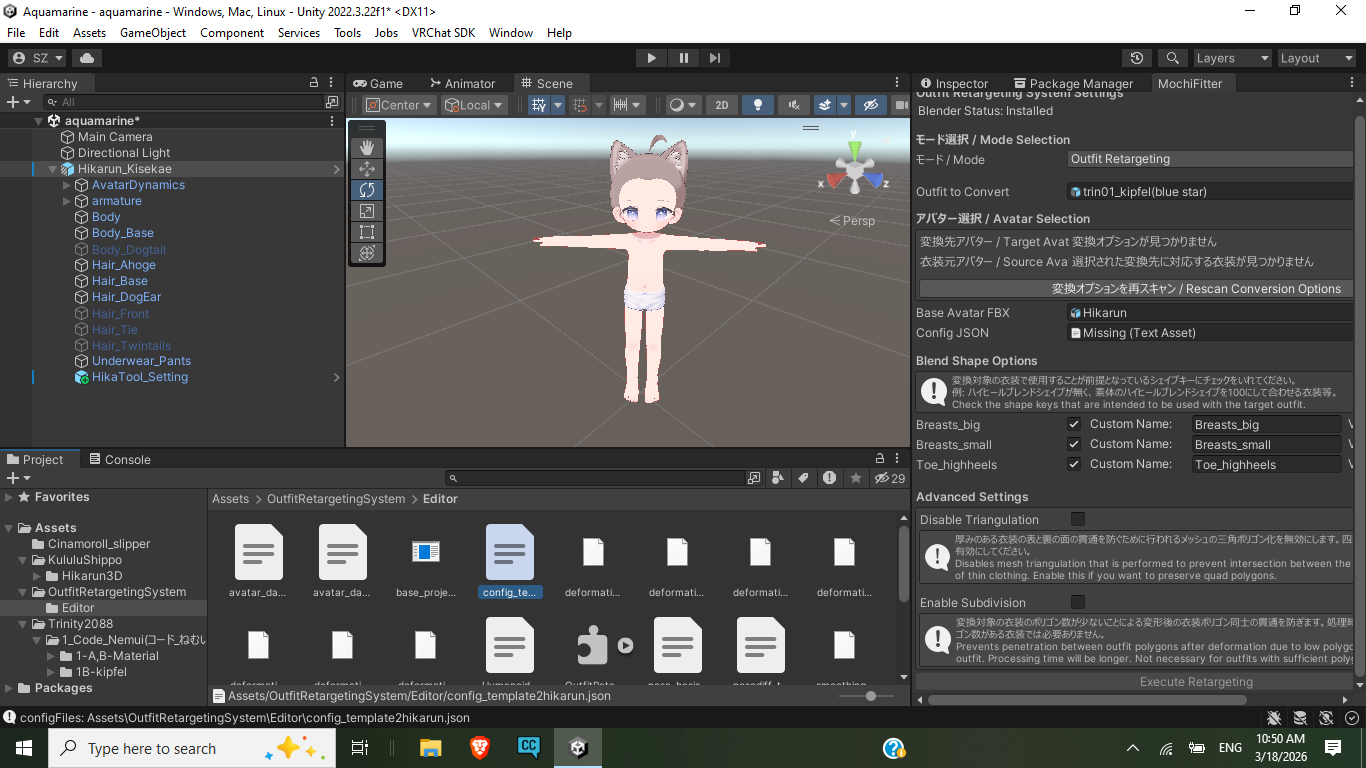Open search-in-window icon beside Project search

click(x=753, y=478)
